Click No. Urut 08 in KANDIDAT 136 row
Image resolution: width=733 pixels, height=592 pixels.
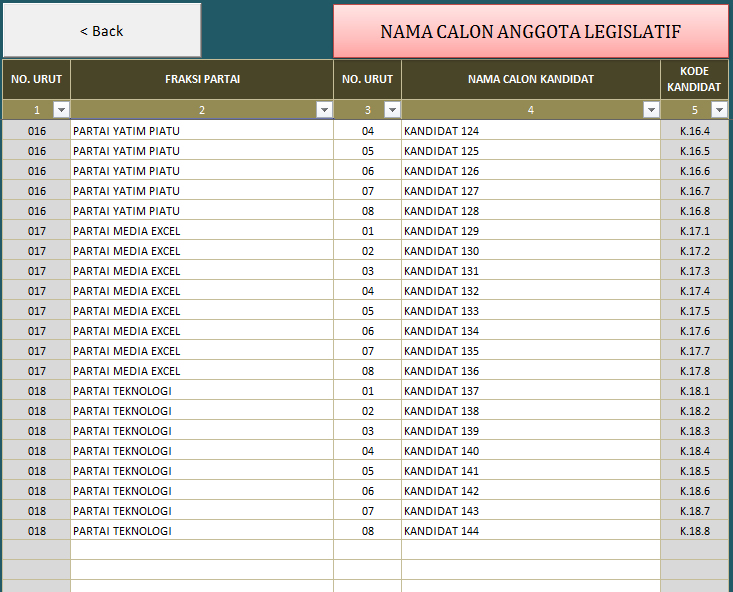(367, 371)
